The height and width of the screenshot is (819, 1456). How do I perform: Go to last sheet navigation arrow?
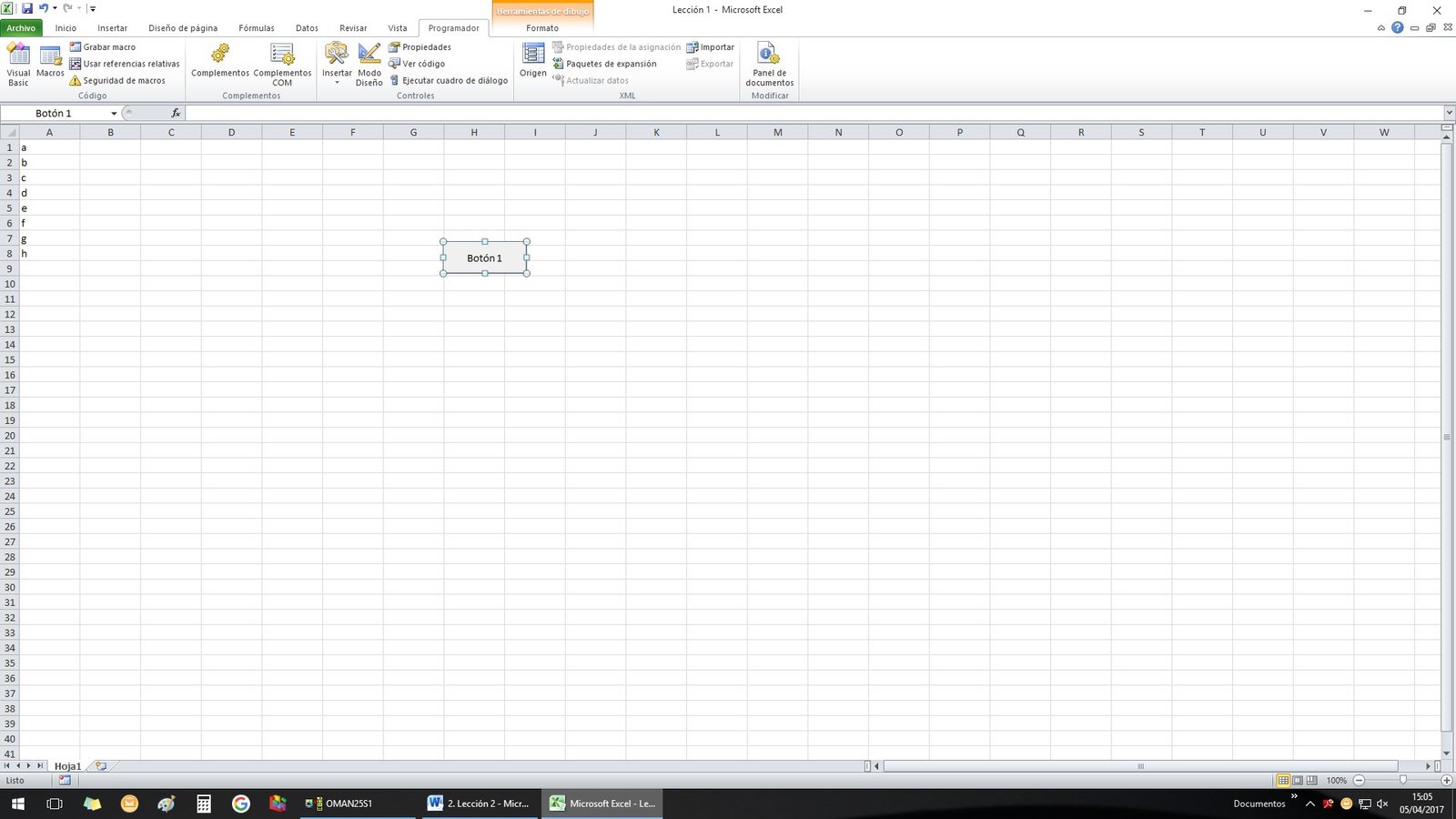click(x=39, y=766)
